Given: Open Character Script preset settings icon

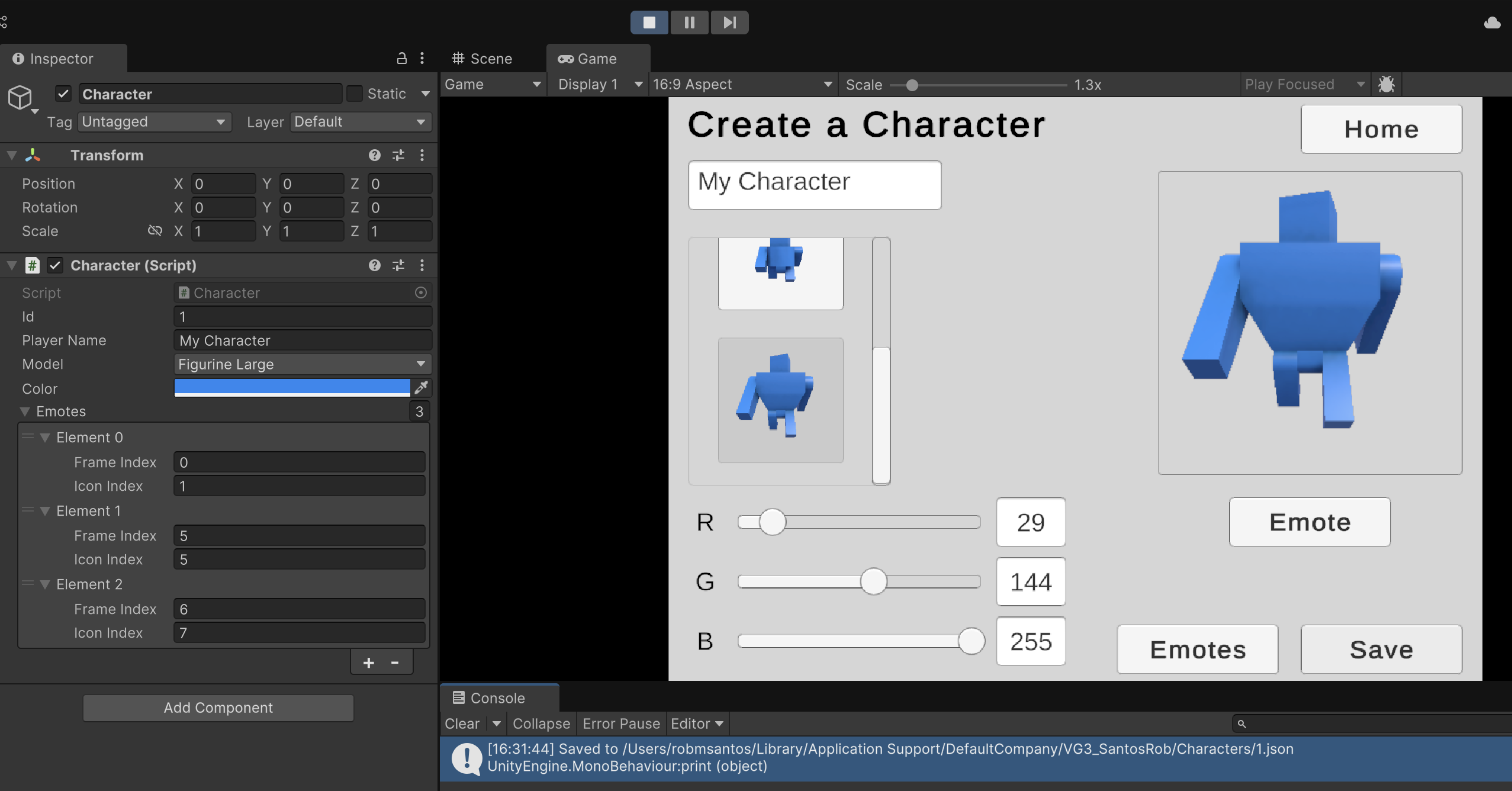Looking at the screenshot, I should coord(398,265).
